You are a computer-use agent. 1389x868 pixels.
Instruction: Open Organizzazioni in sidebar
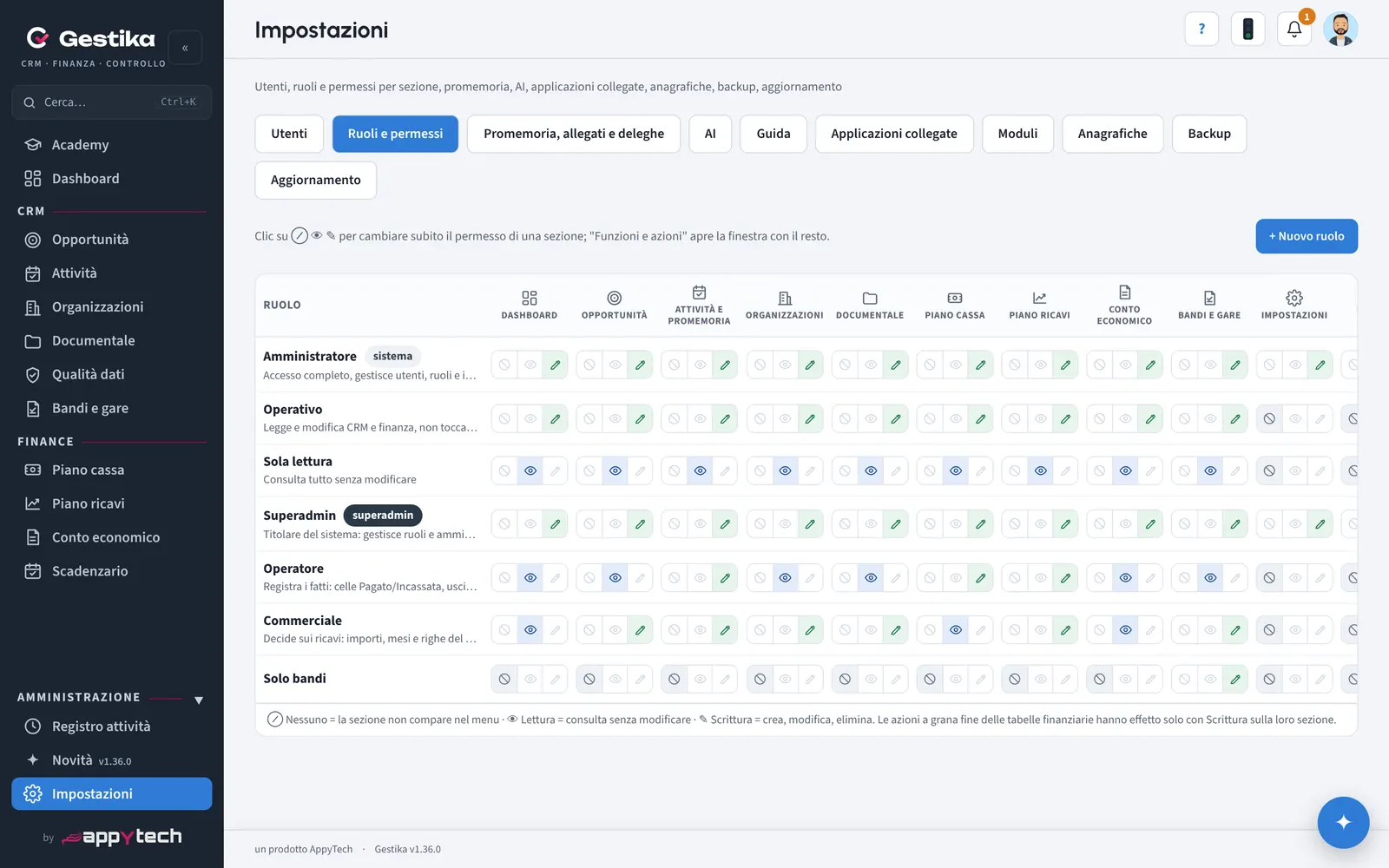(112, 306)
